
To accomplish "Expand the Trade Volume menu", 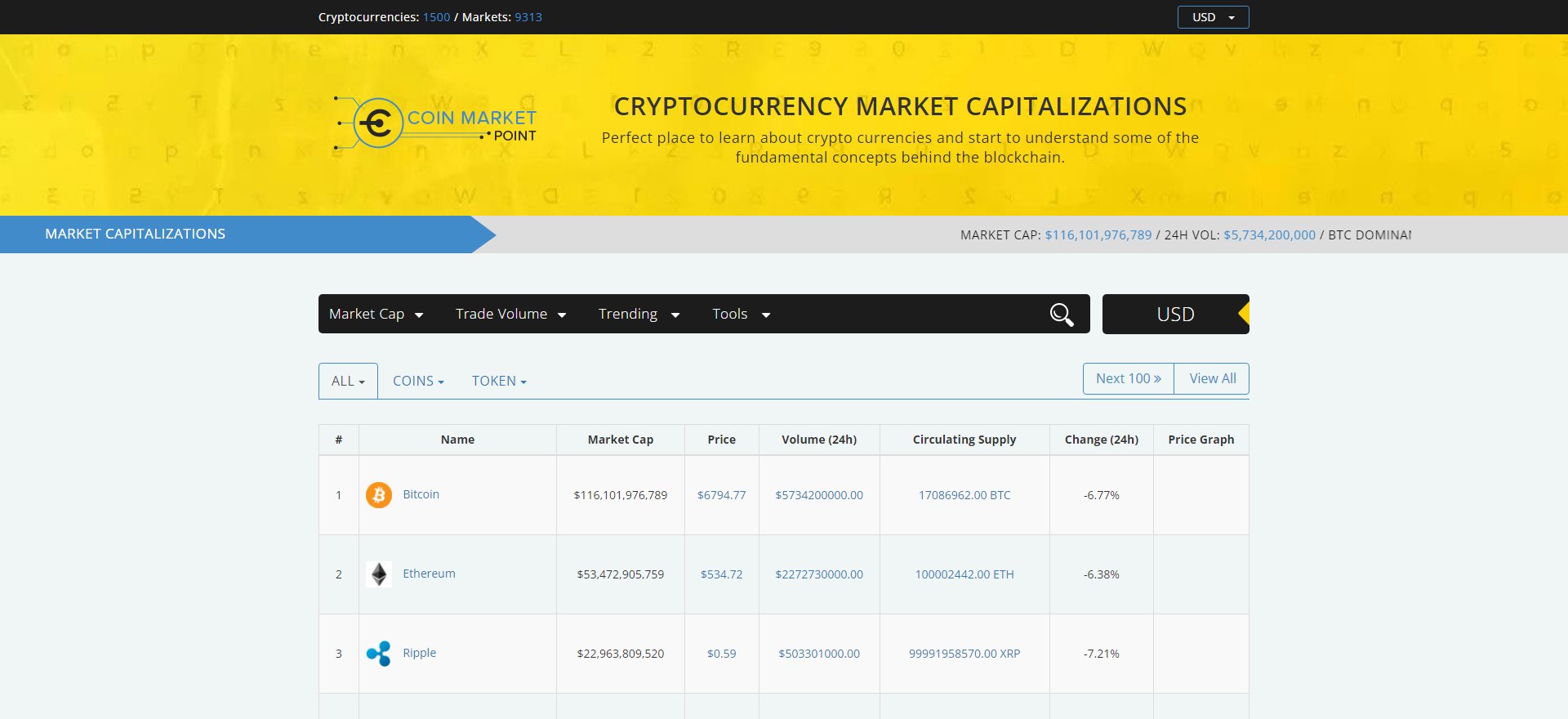I will [510, 315].
